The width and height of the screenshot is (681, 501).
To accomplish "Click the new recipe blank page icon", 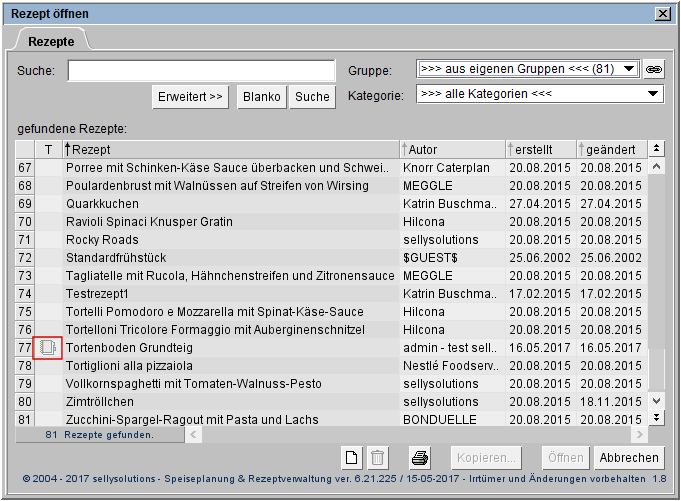I will click(x=352, y=458).
